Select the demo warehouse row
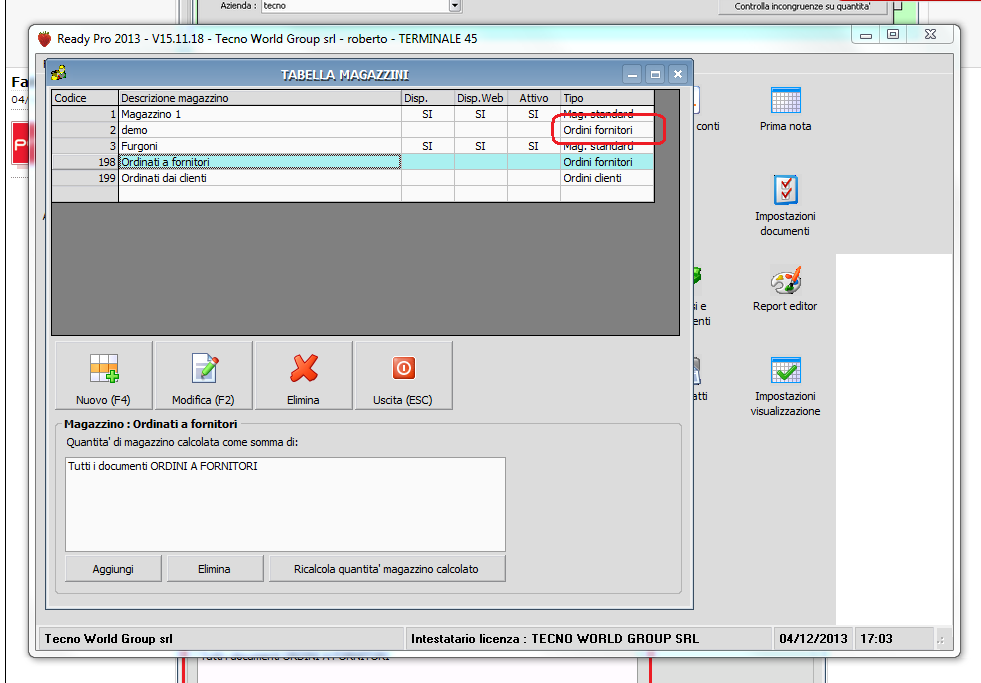981x683 pixels. click(x=353, y=130)
